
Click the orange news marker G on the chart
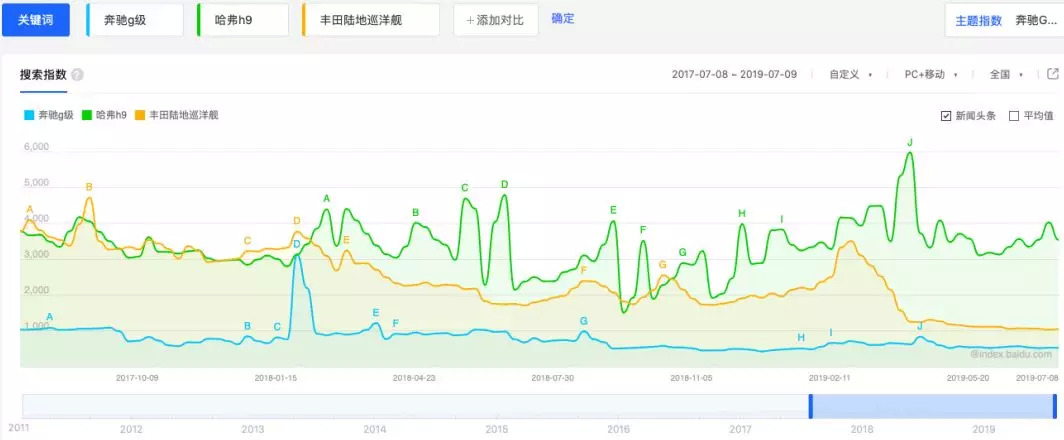(x=662, y=265)
